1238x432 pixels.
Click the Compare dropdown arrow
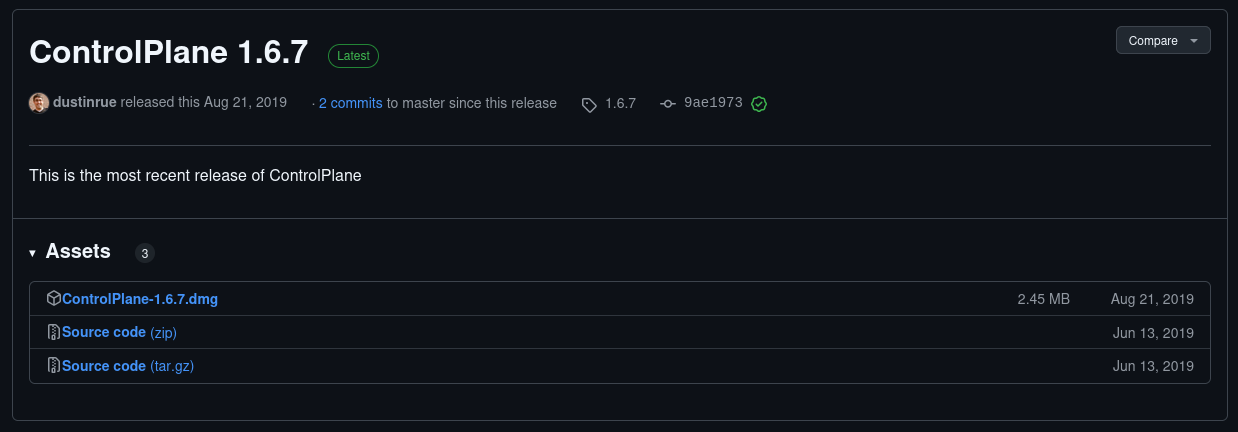tap(1194, 41)
